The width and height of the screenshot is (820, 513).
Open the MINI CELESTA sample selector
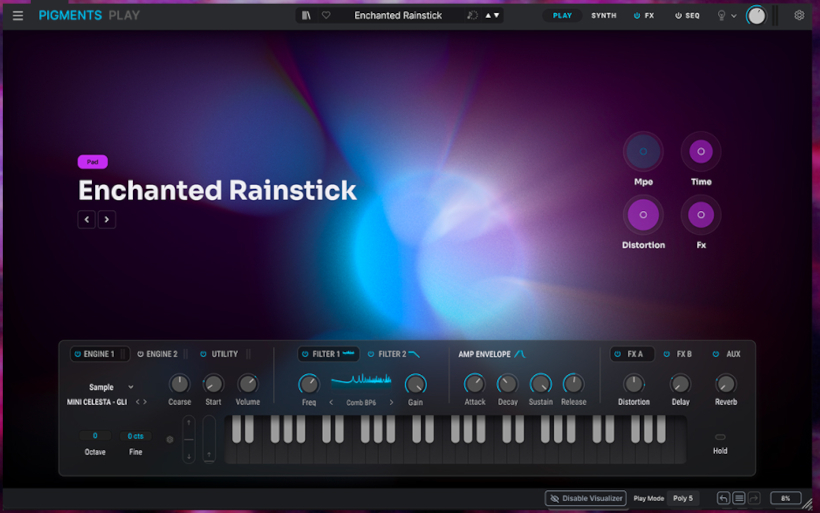(x=97, y=402)
